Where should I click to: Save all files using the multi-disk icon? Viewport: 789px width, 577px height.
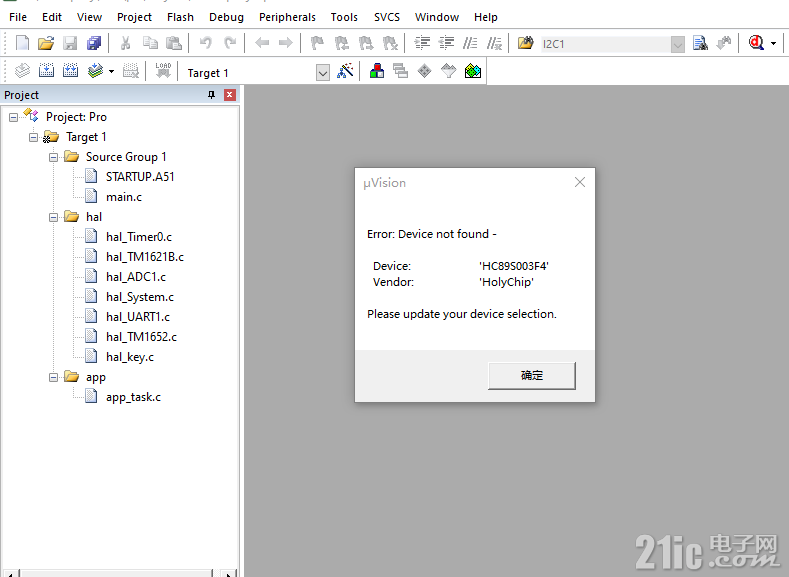tap(94, 43)
